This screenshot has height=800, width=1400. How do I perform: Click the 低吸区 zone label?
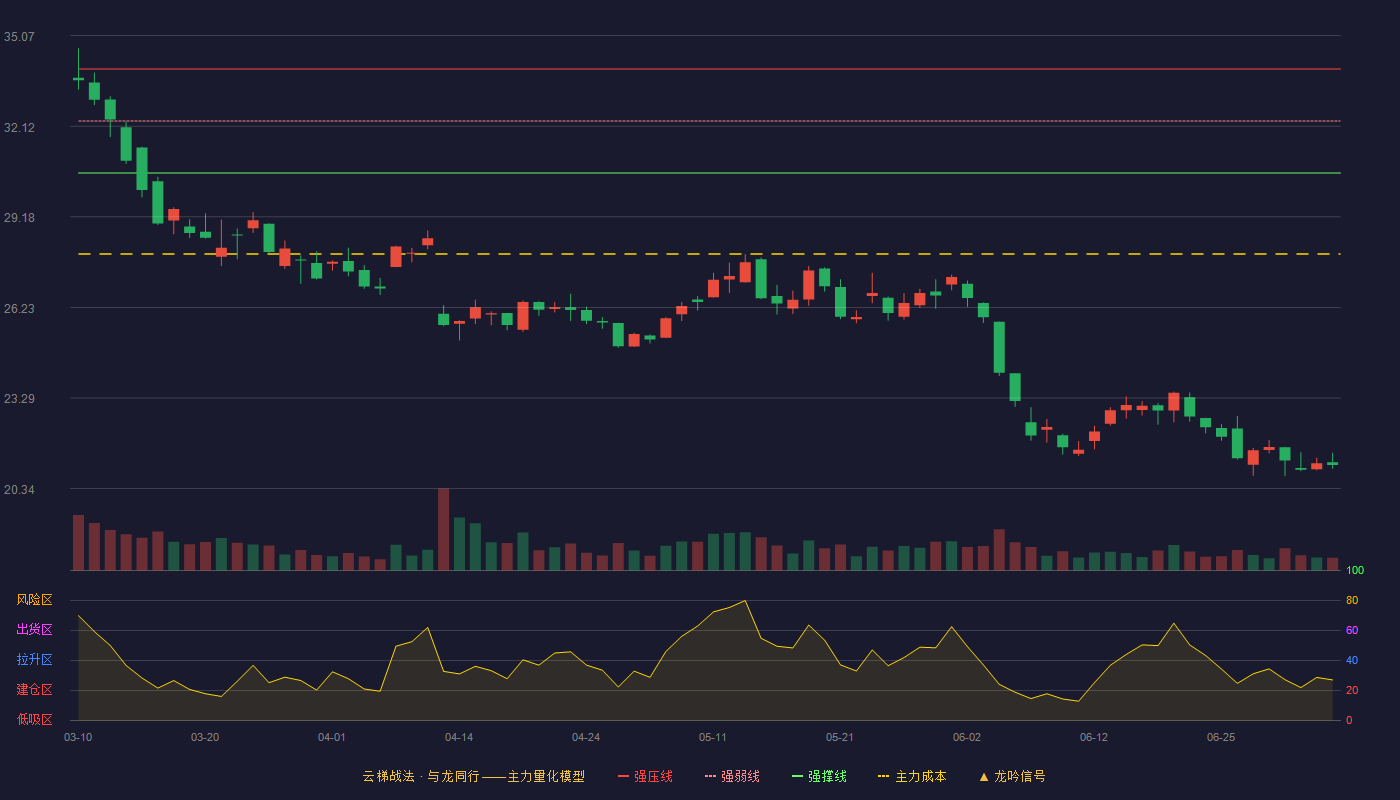pos(34,720)
